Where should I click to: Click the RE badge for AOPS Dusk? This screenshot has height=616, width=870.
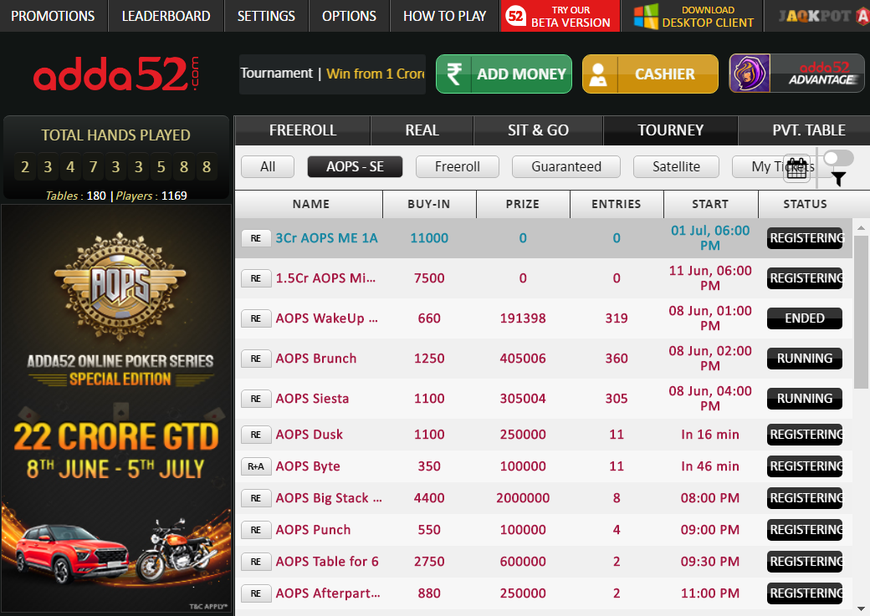tap(256, 435)
